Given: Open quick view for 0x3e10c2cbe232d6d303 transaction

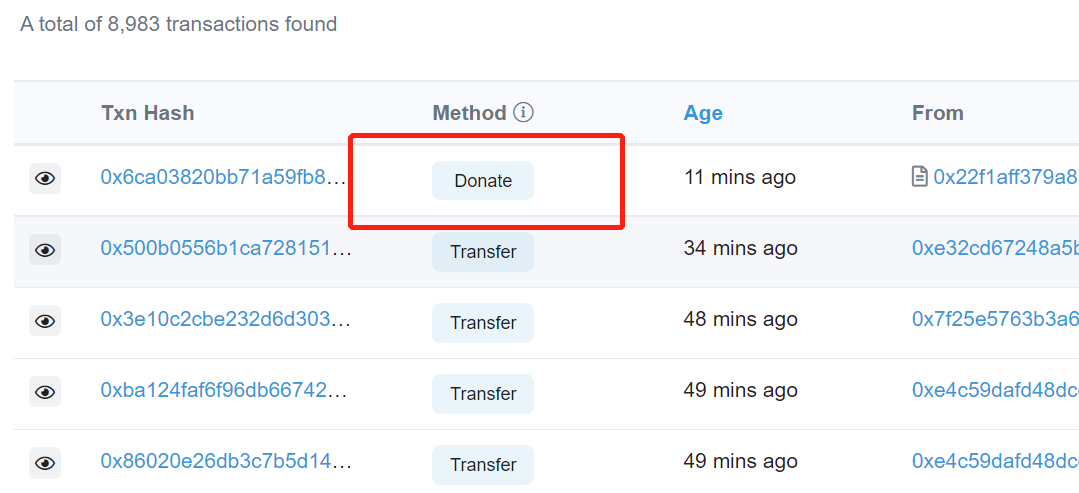Looking at the screenshot, I should coord(45,321).
